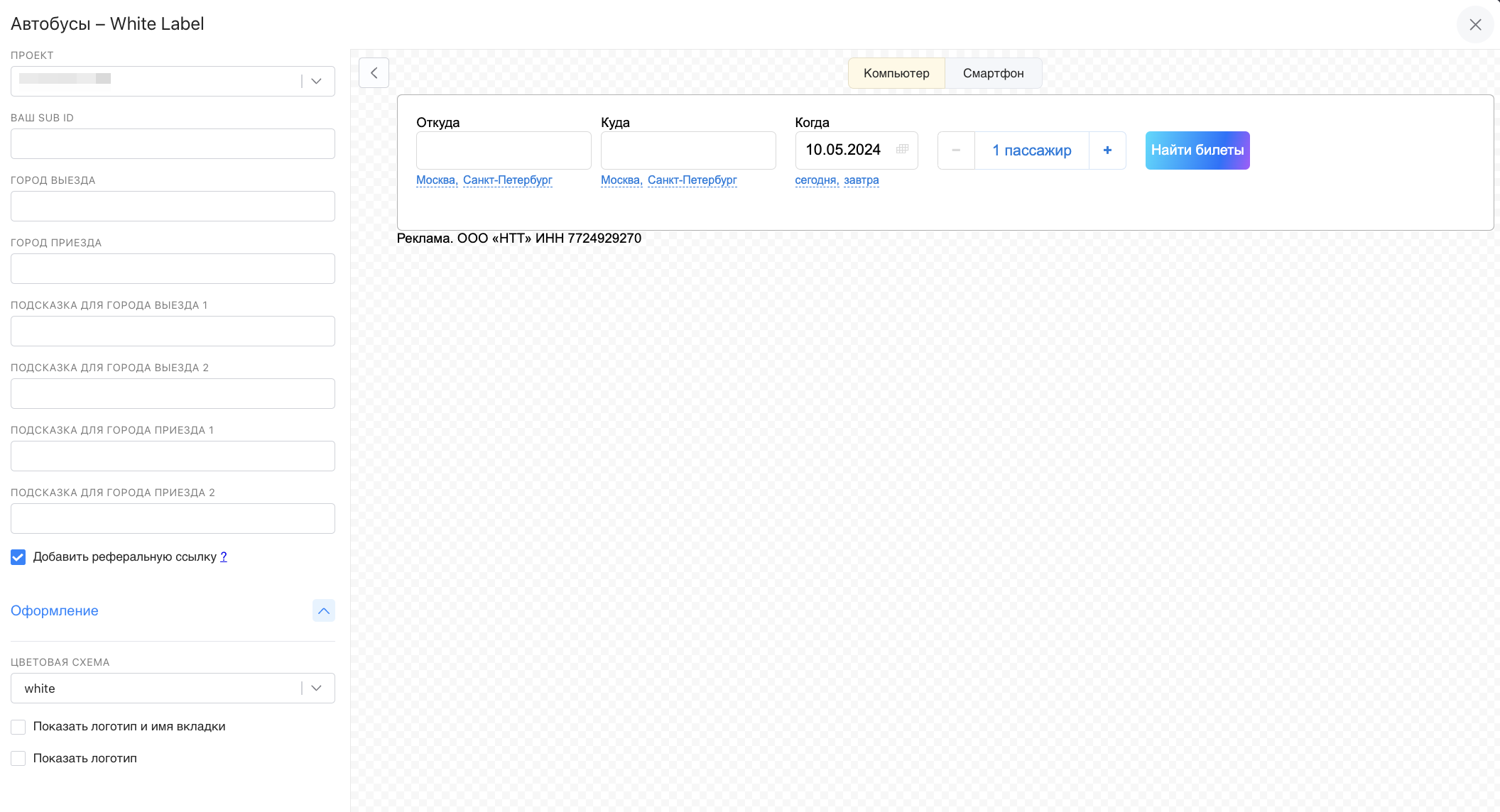This screenshot has width=1500, height=812.
Task: Open the Цветовая схема dropdown
Action: (173, 688)
